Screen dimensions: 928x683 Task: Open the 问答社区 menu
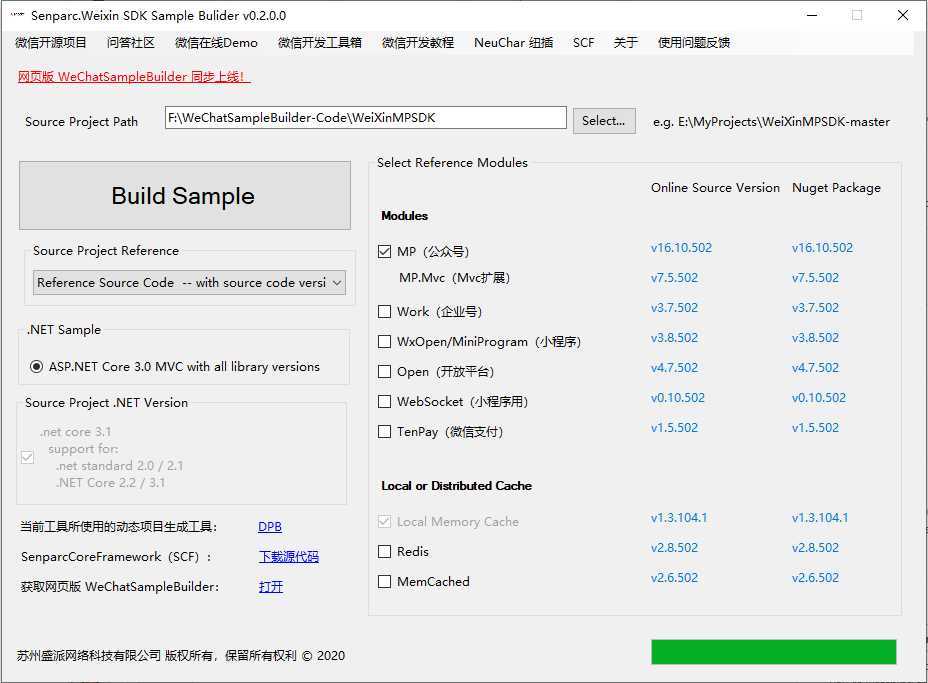130,43
